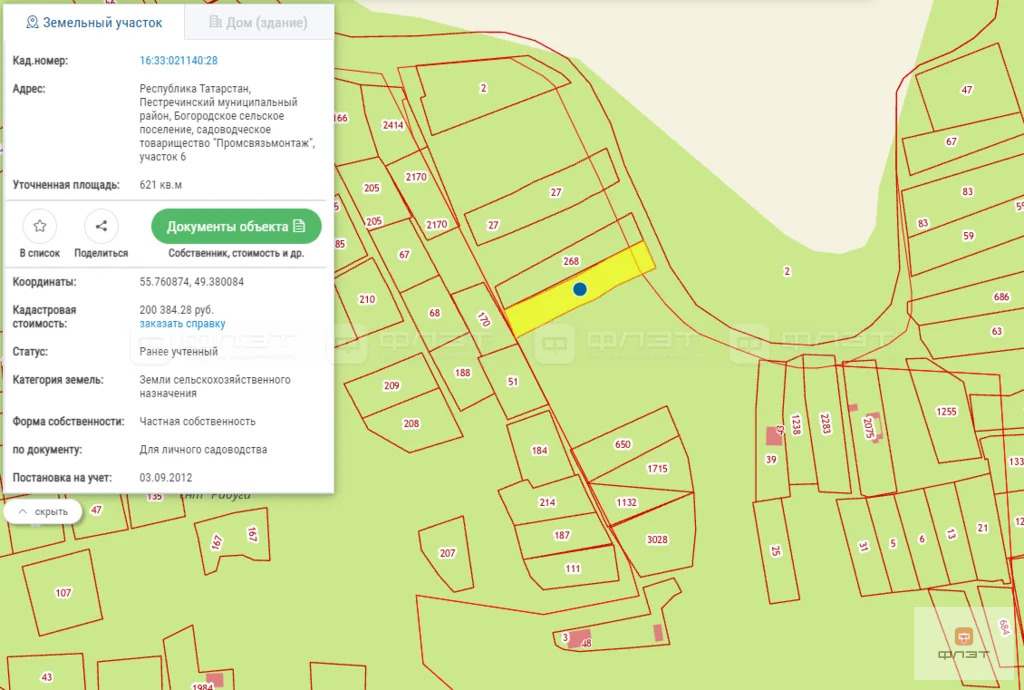Image resolution: width=1024 pixels, height=690 pixels.
Task: Switch to the Дом (здание) tab
Action: click(x=259, y=22)
